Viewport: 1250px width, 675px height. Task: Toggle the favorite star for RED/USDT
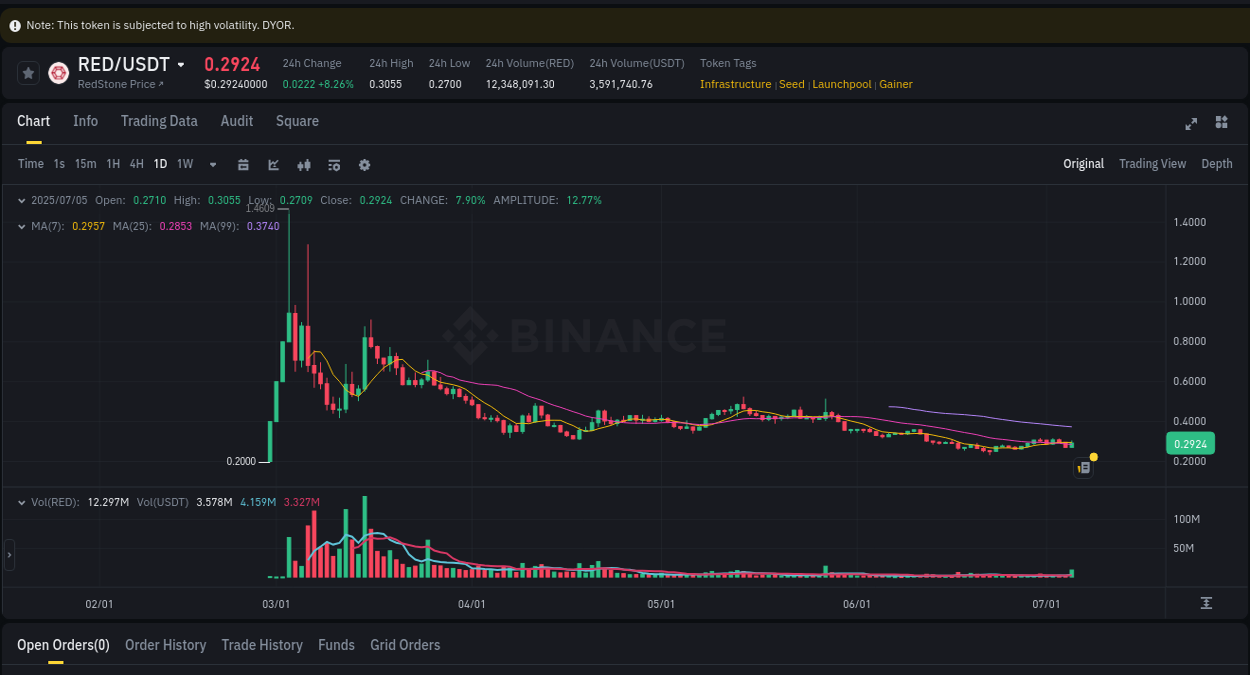click(x=27, y=72)
